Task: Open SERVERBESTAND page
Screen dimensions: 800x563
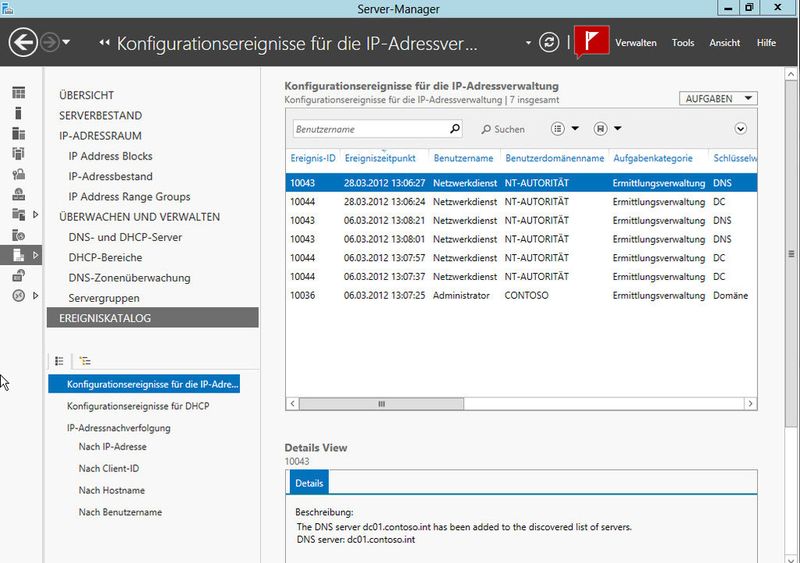Action: [x=101, y=116]
